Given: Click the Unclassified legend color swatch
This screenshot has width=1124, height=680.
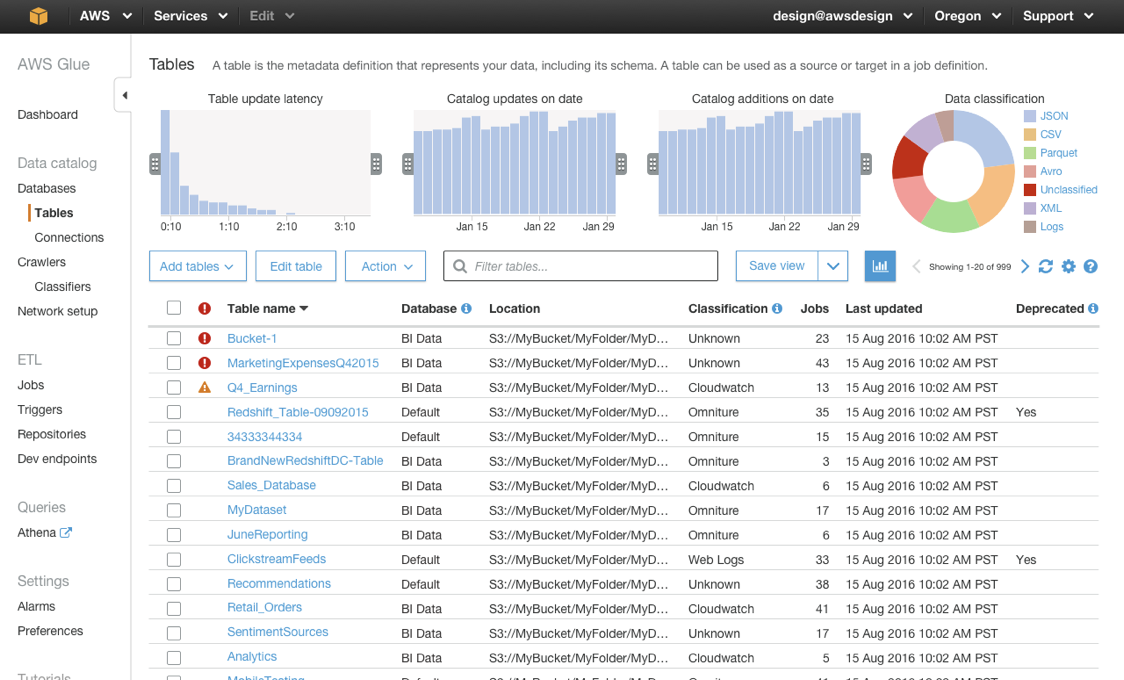Looking at the screenshot, I should pyautogui.click(x=1030, y=190).
